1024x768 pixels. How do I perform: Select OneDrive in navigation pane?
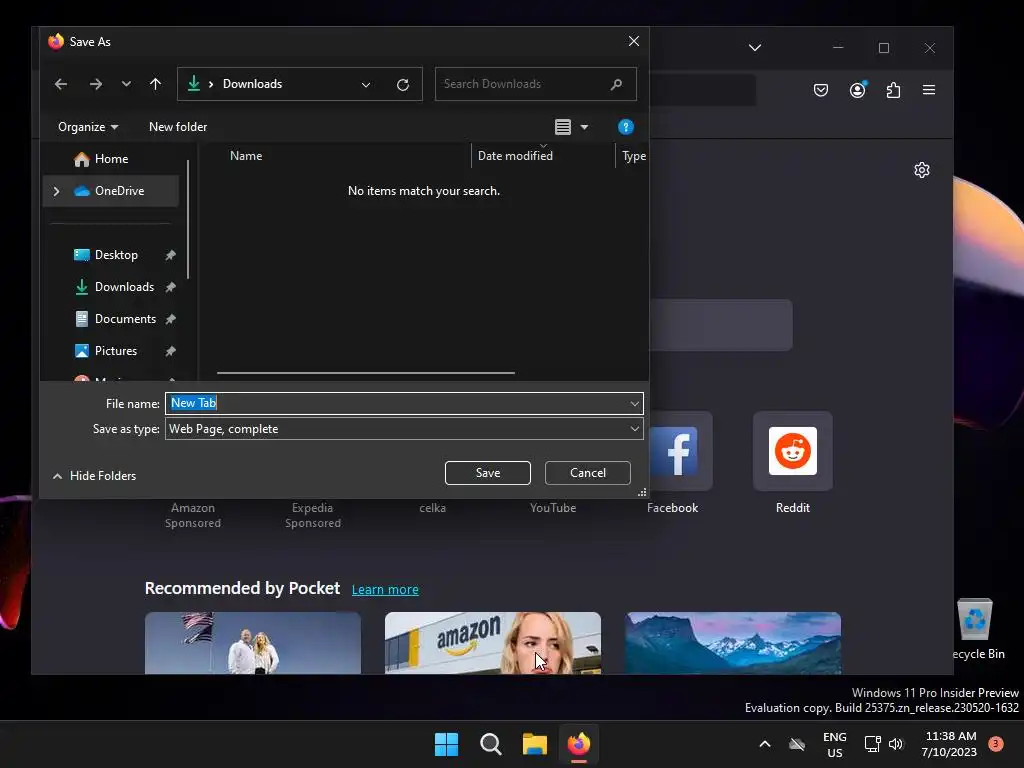point(110,191)
